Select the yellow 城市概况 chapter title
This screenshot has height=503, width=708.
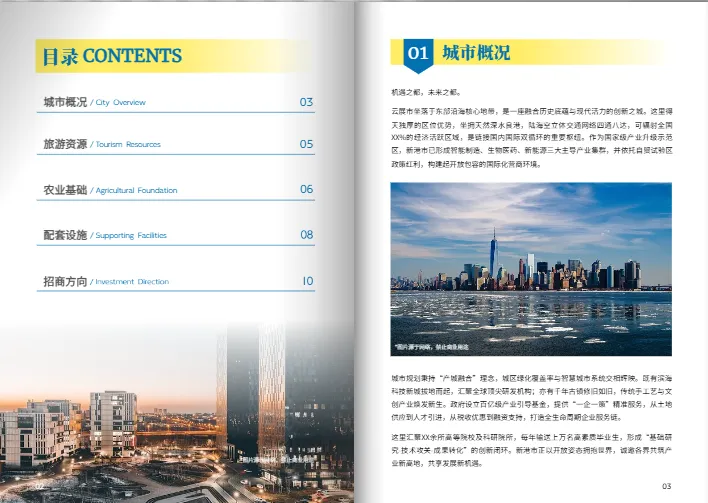pos(470,53)
